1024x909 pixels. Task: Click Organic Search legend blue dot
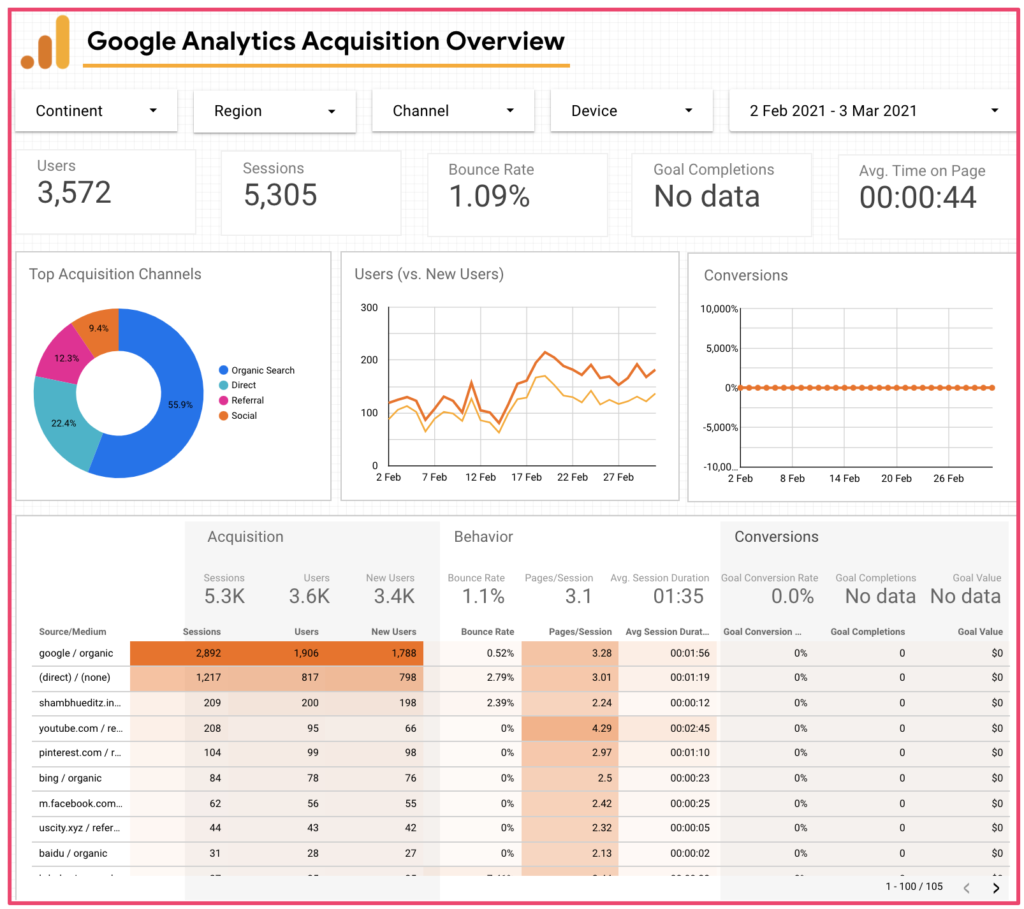223,370
